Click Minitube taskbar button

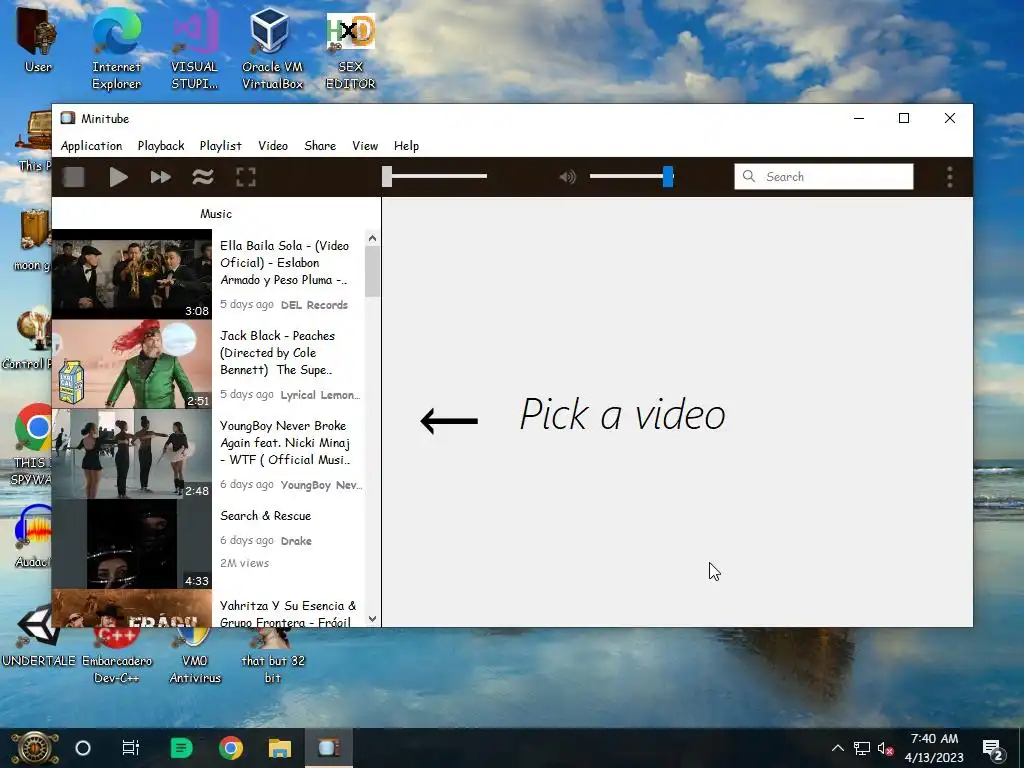tap(328, 748)
